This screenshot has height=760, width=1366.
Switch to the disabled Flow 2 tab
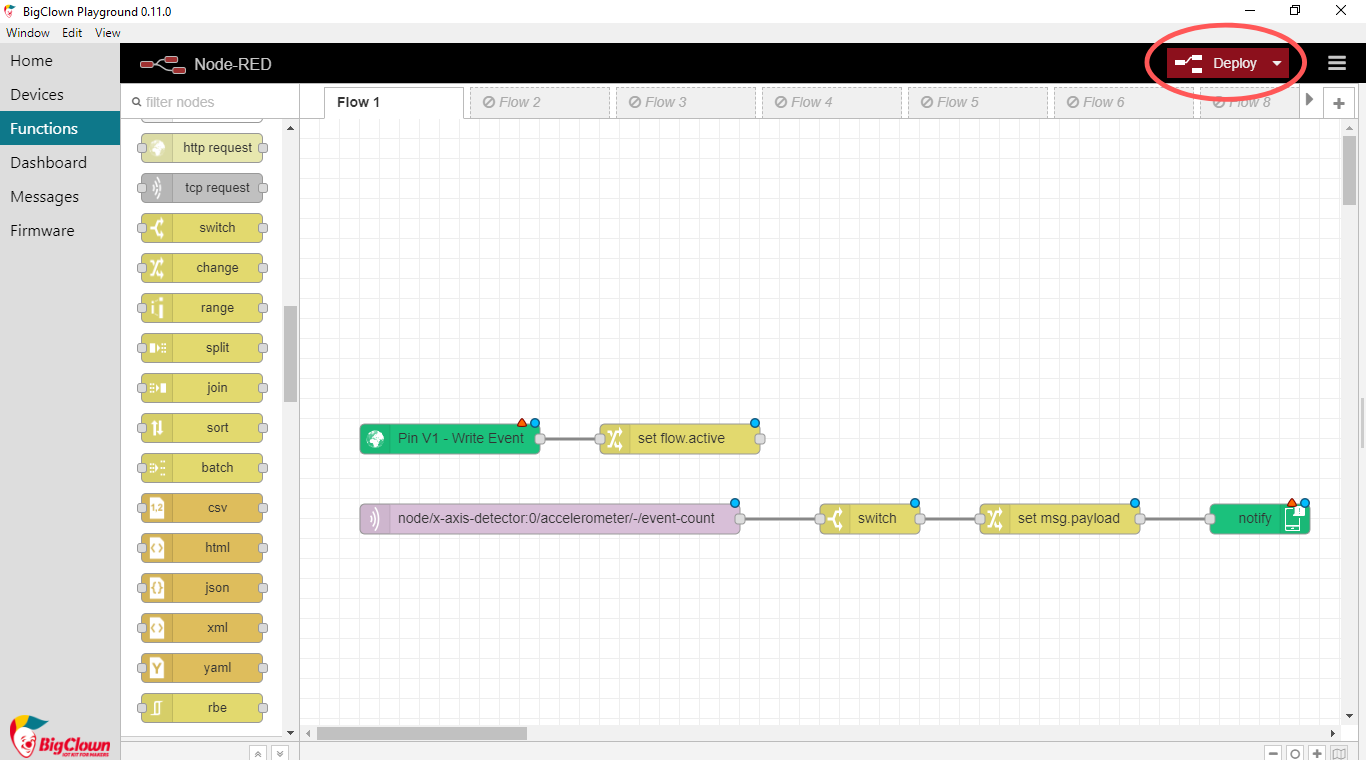click(x=540, y=102)
